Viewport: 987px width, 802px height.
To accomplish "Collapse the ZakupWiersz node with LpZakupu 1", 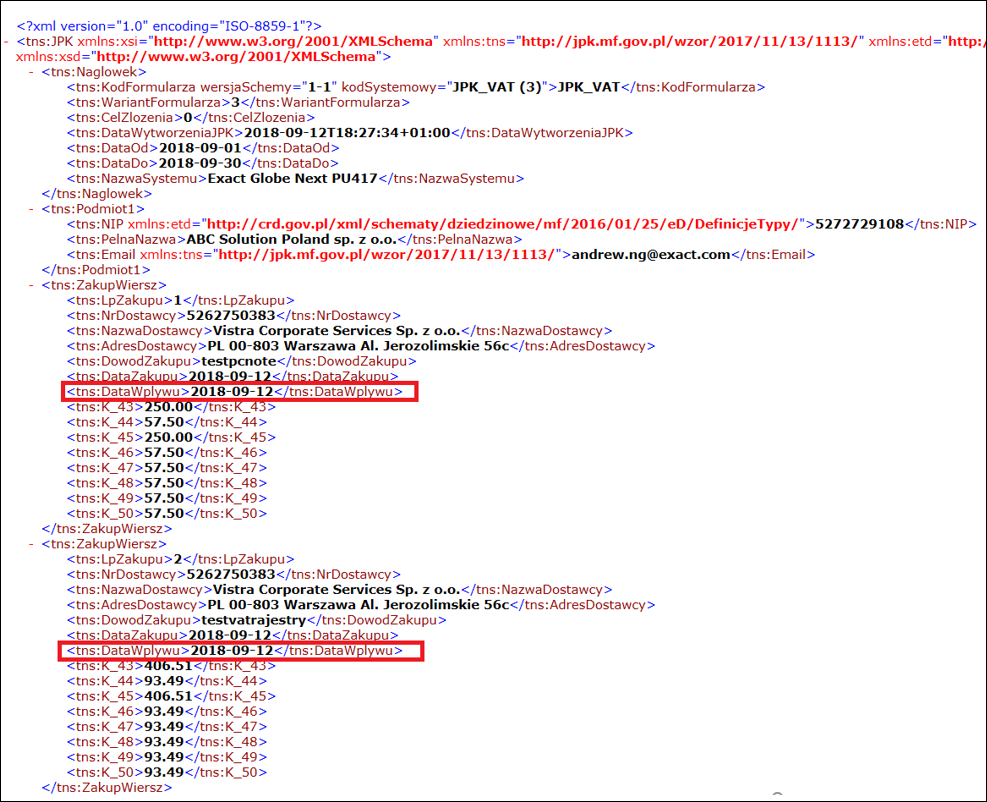I will tap(33, 285).
